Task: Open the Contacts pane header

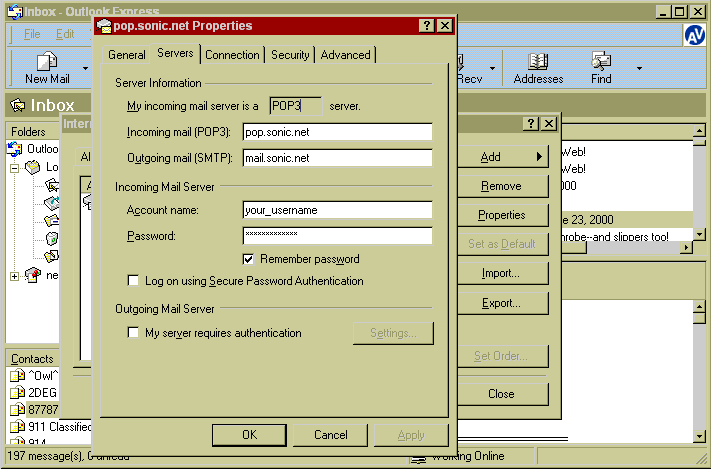Action: (33, 359)
